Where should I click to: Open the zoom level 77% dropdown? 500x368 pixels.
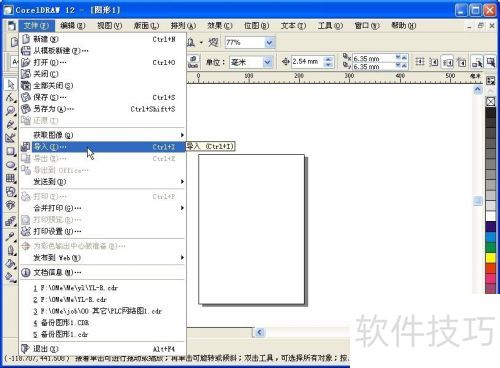tap(269, 43)
